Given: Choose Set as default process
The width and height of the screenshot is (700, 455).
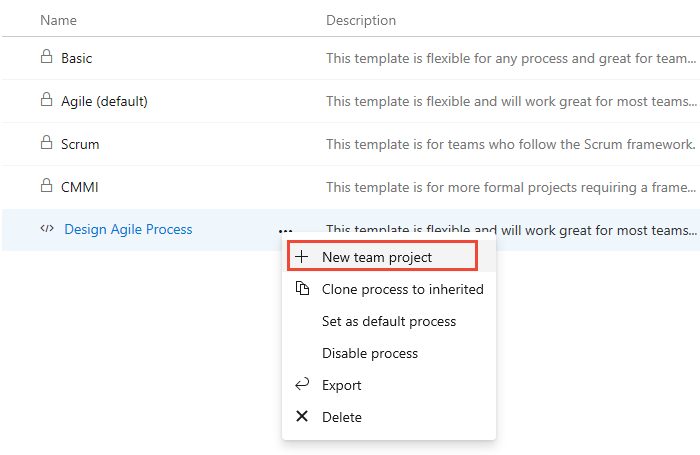Looking at the screenshot, I should click(388, 321).
